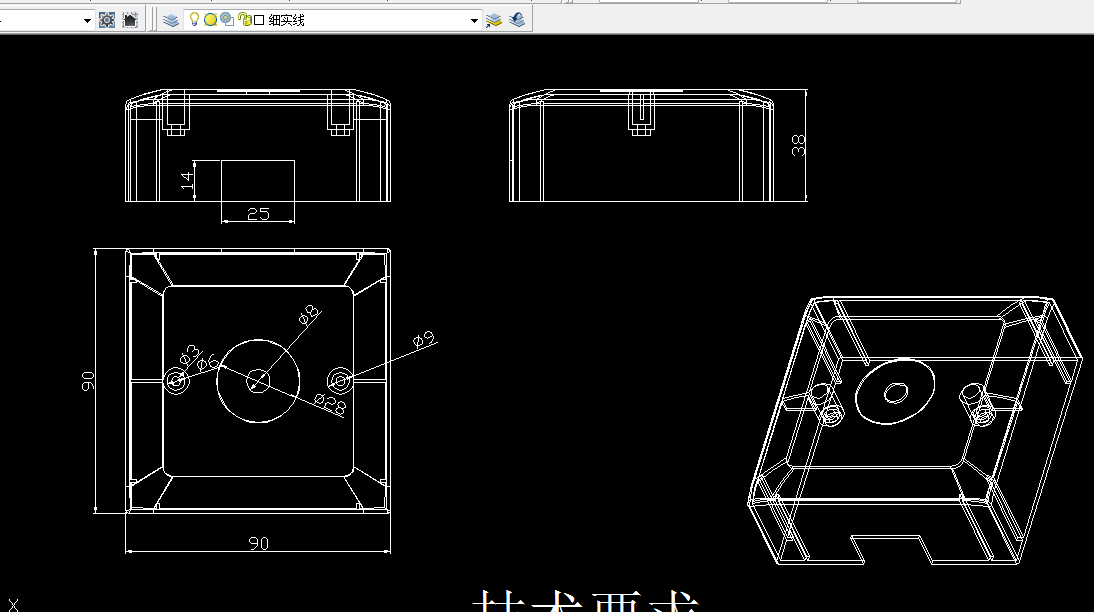Expand the workspace selector dropdown arrow
This screenshot has width=1094, height=612.
tap(87, 20)
